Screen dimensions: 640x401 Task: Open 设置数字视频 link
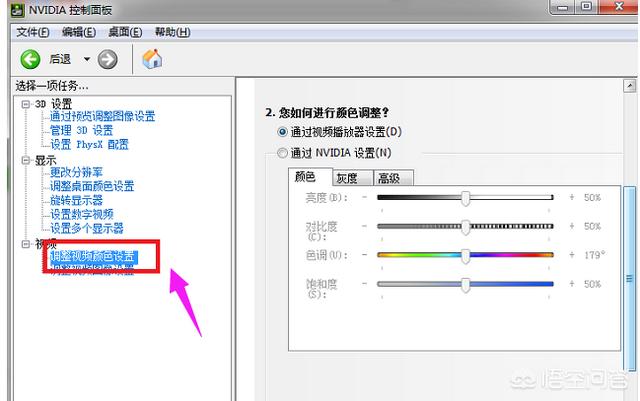tap(82, 214)
